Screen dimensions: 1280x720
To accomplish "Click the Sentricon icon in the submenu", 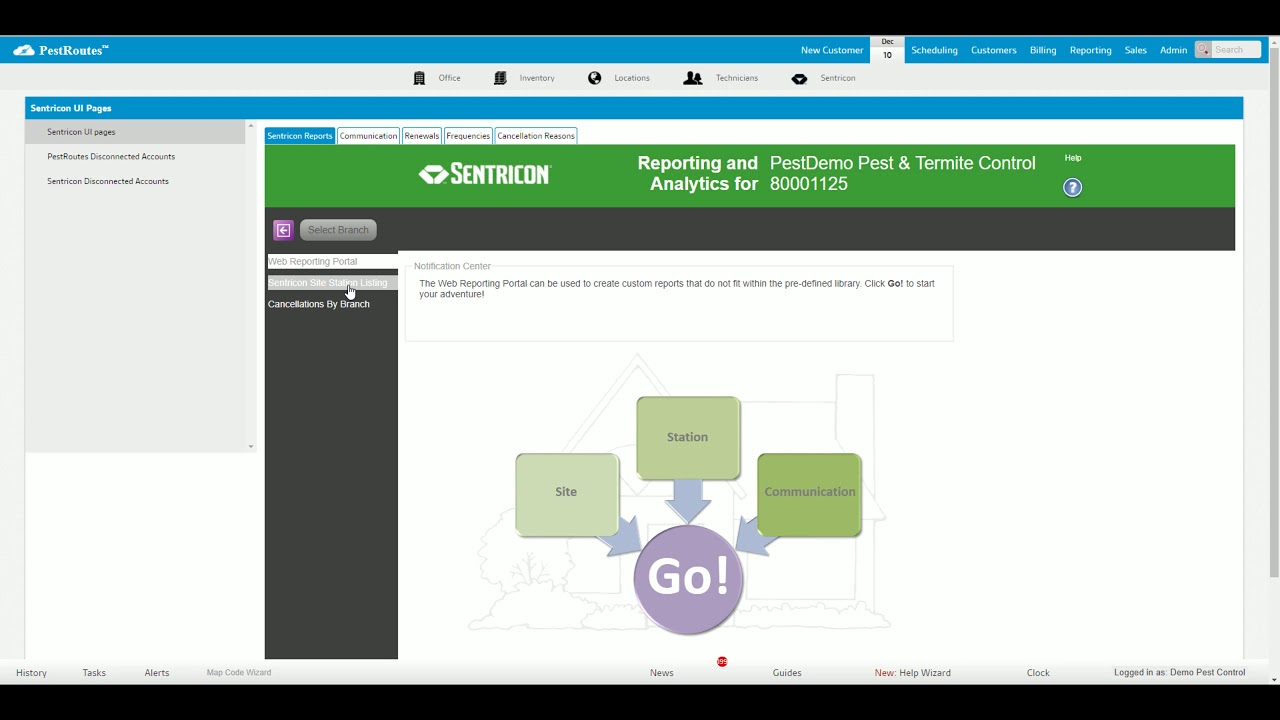I will tap(799, 78).
